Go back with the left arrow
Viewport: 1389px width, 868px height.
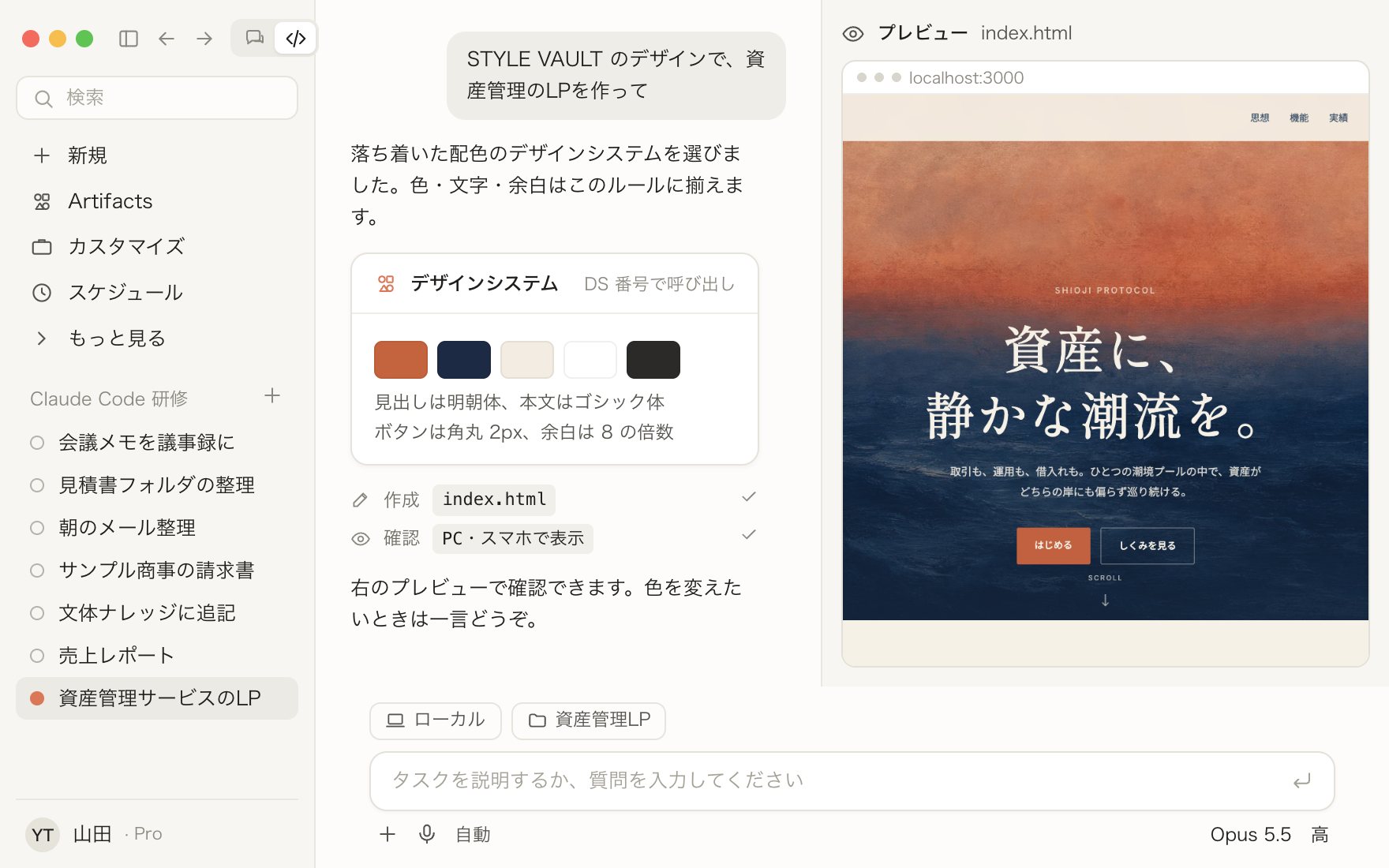[x=167, y=39]
